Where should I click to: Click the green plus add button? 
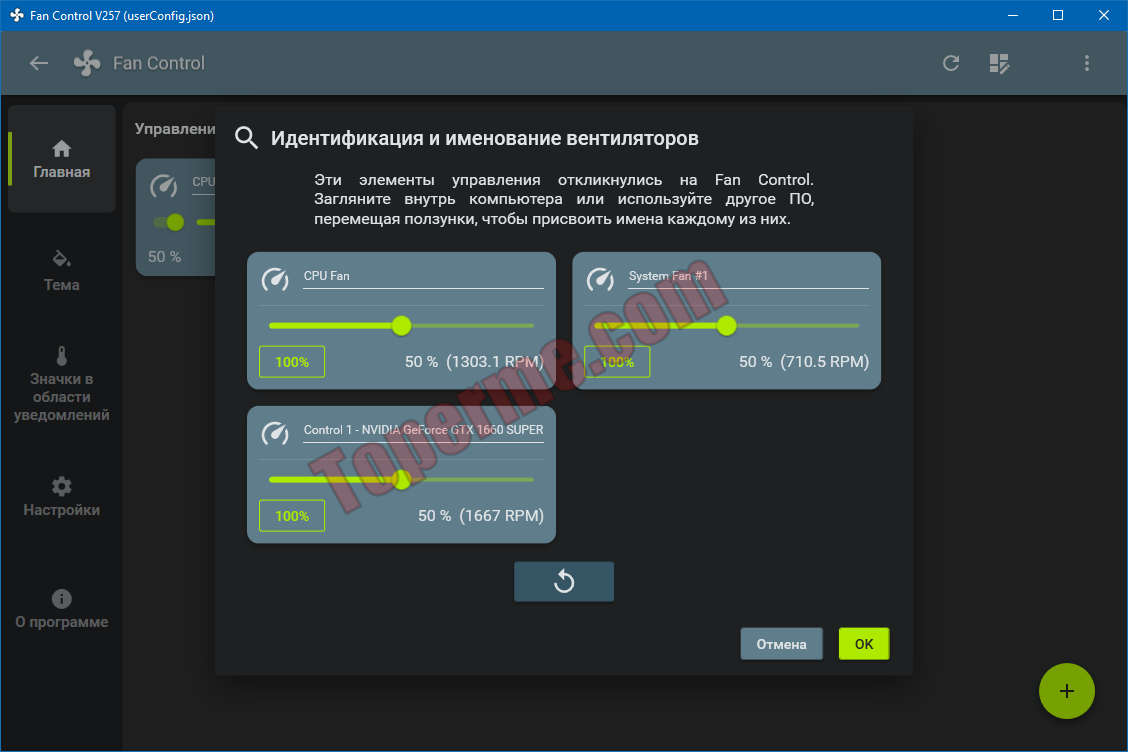1067,691
